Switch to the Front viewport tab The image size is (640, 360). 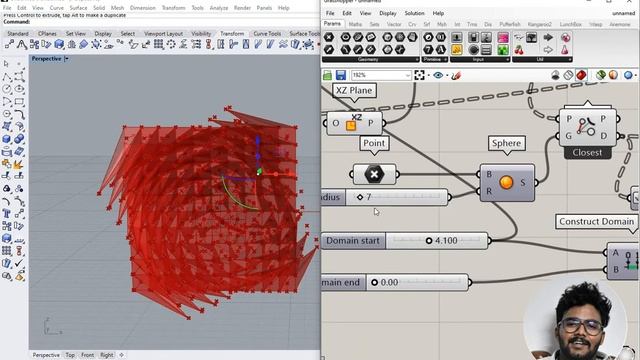87,355
